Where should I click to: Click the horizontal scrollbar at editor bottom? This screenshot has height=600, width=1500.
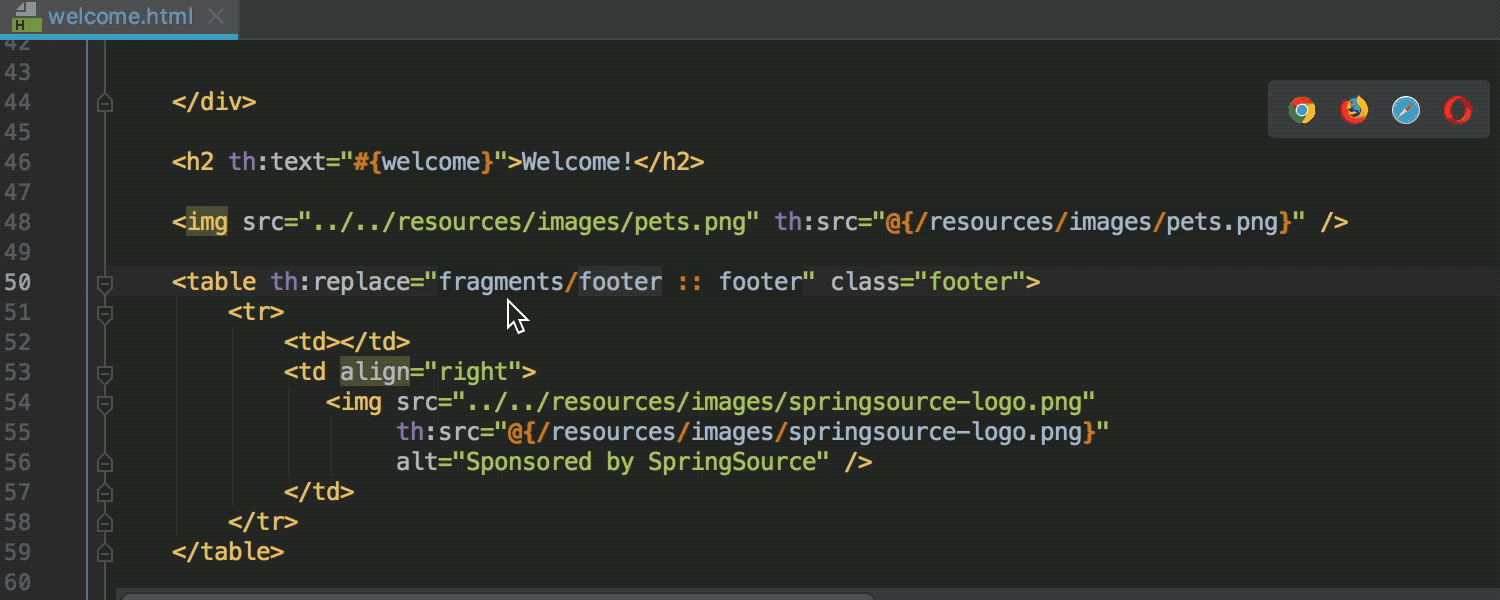pyautogui.click(x=497, y=596)
